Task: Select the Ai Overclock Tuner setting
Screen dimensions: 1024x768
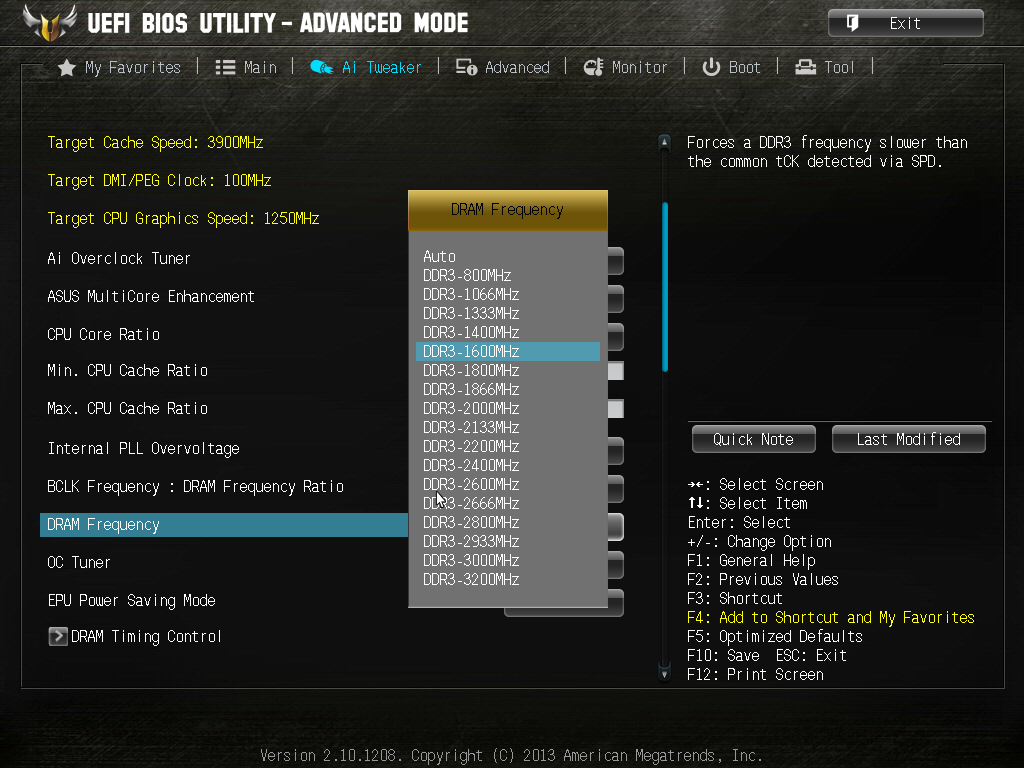Action: click(x=119, y=259)
